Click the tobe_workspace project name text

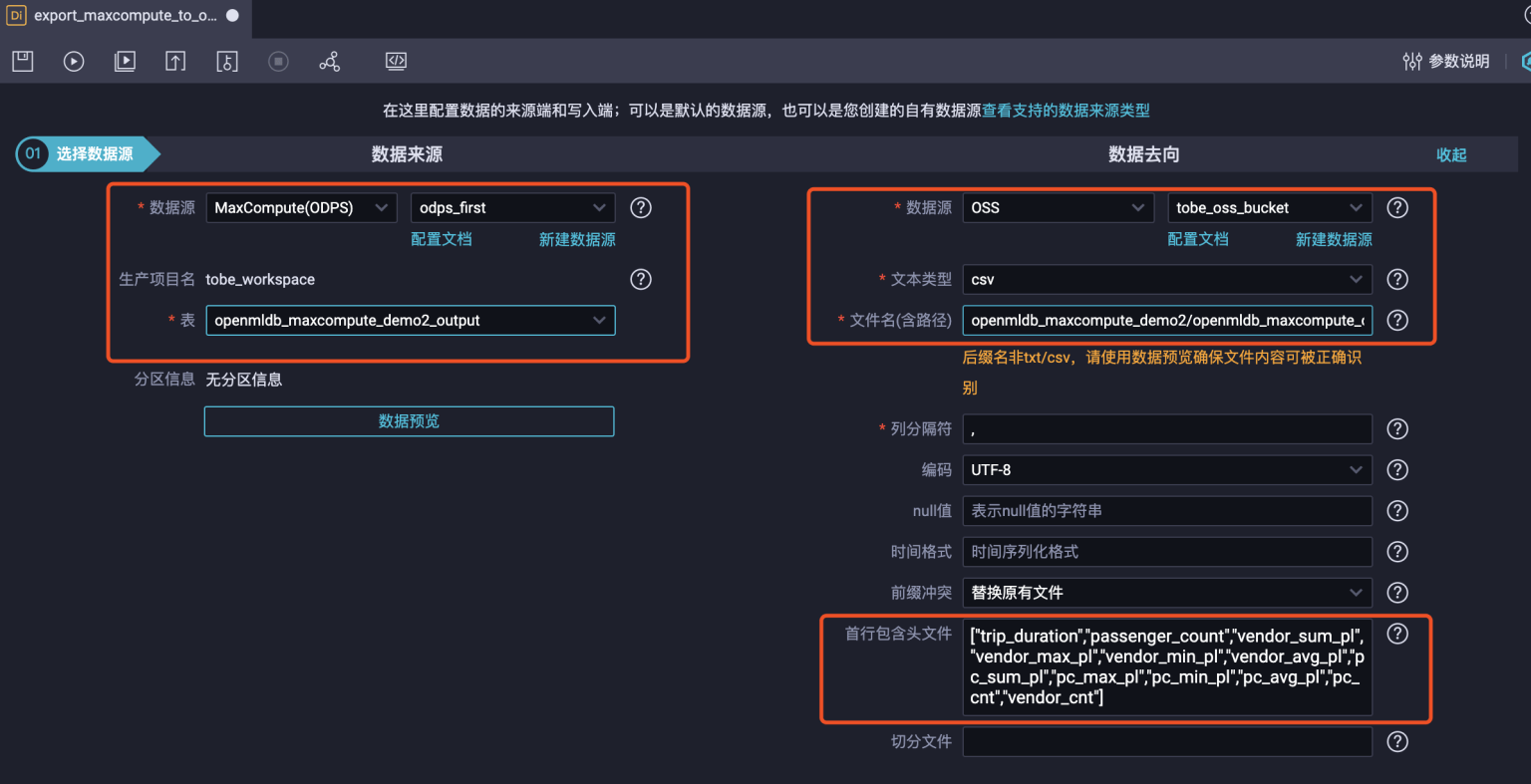[x=260, y=279]
